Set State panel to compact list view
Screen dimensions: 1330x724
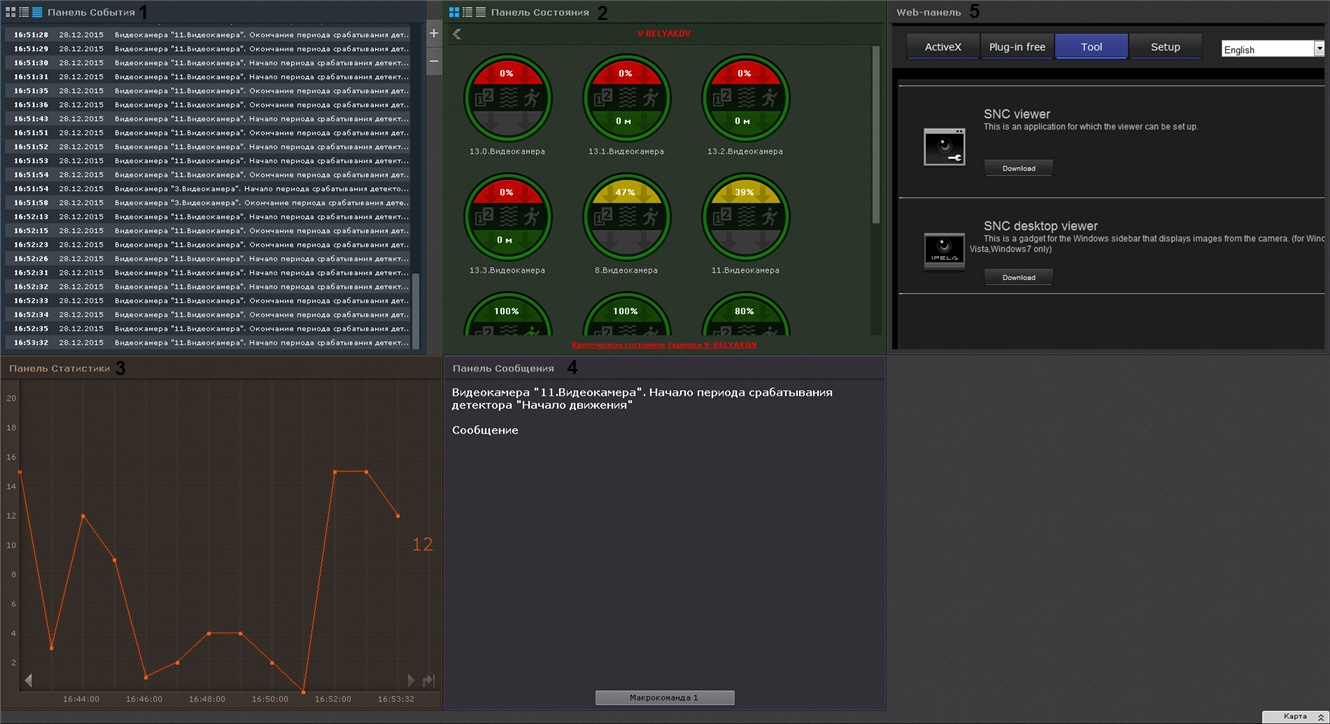481,12
